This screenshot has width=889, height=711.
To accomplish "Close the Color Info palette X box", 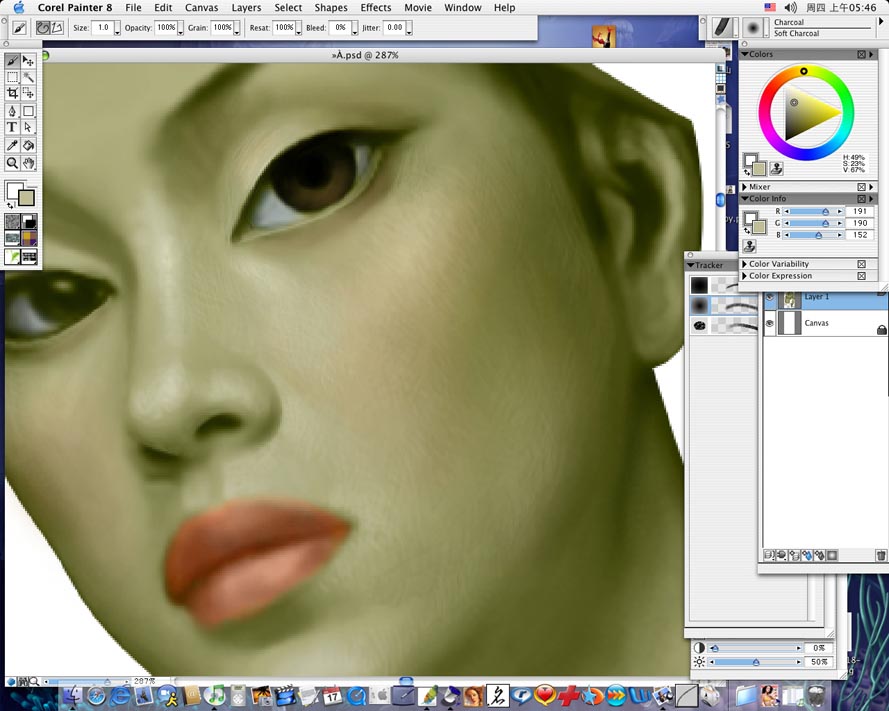I will point(861,199).
